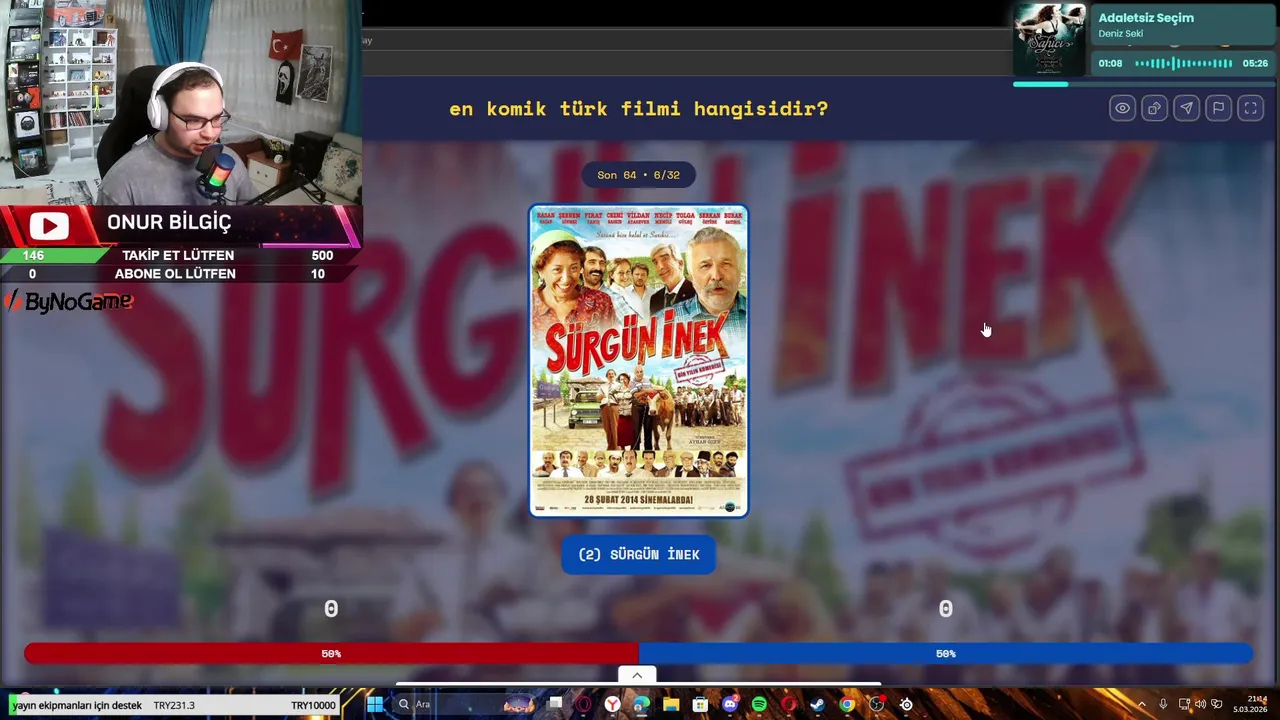The width and height of the screenshot is (1280, 720).
Task: Click the 'Son 64 • 6/32' round badge
Action: pyautogui.click(x=638, y=175)
